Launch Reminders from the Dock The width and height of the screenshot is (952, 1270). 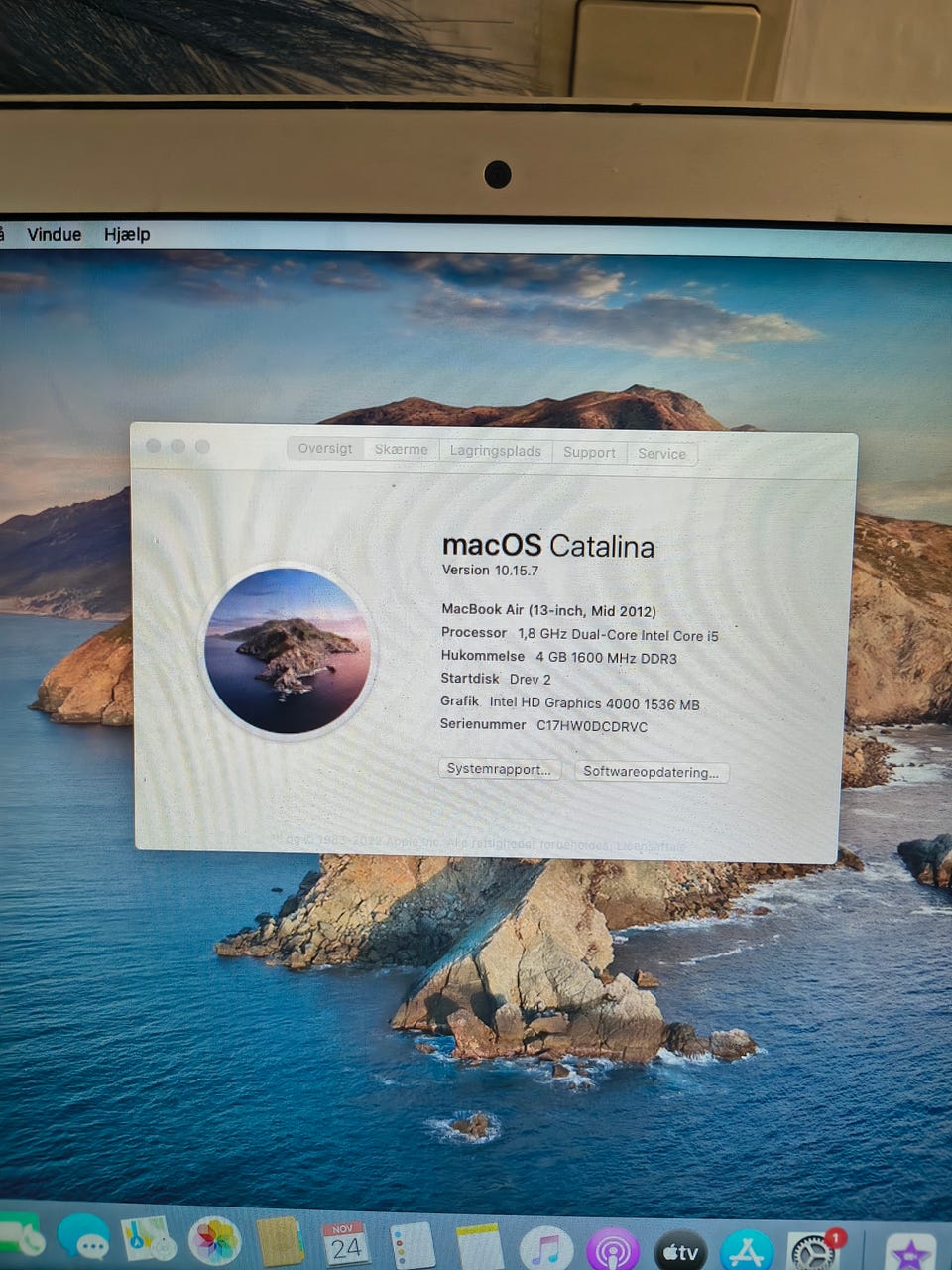[413, 1245]
